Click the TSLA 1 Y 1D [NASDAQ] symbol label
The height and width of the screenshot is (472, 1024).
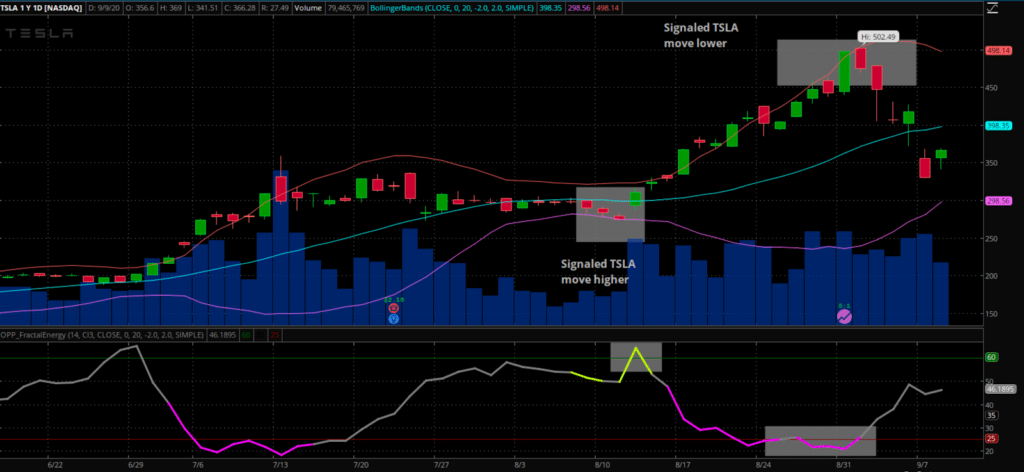(x=41, y=8)
